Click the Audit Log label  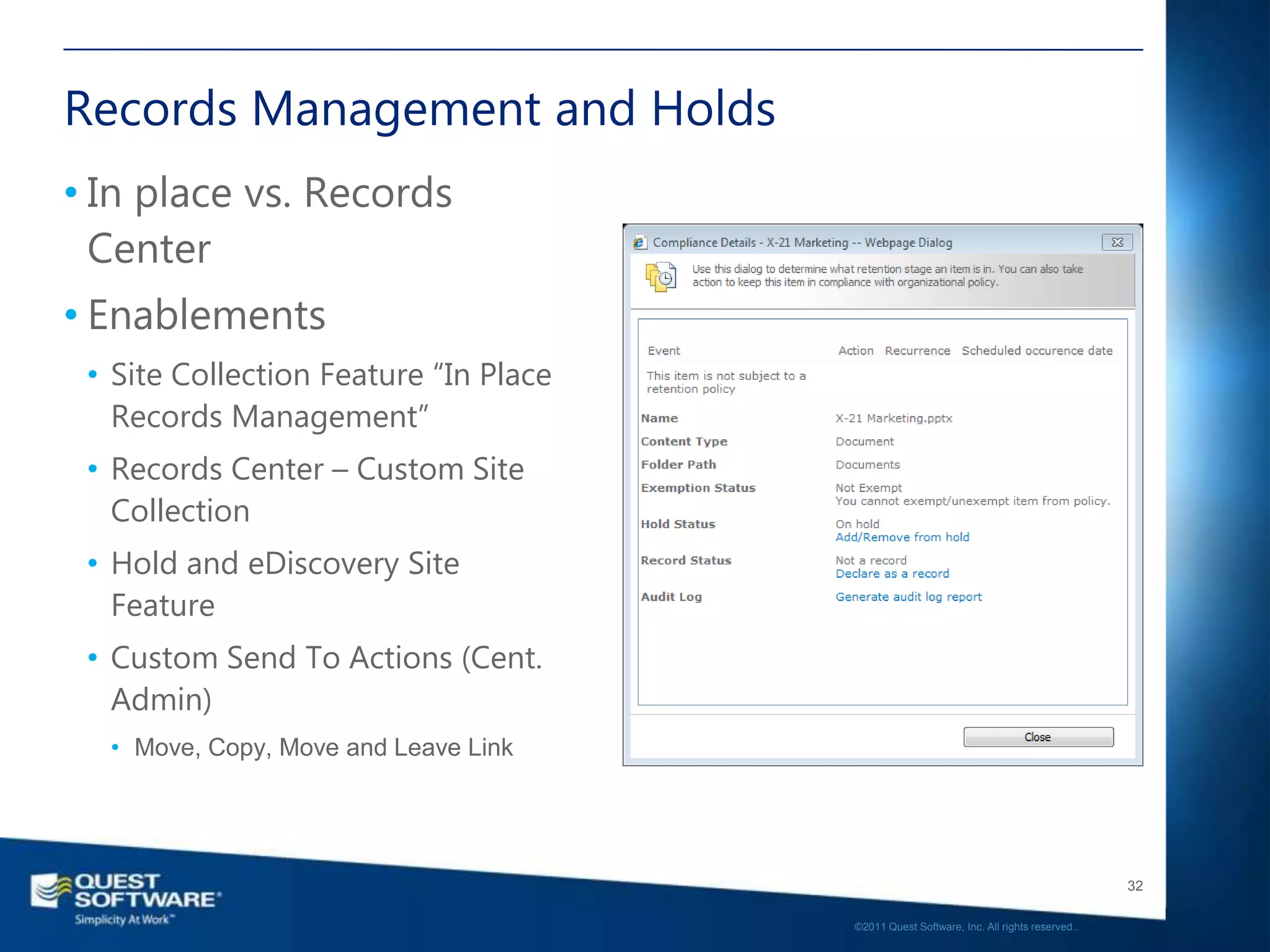(671, 597)
